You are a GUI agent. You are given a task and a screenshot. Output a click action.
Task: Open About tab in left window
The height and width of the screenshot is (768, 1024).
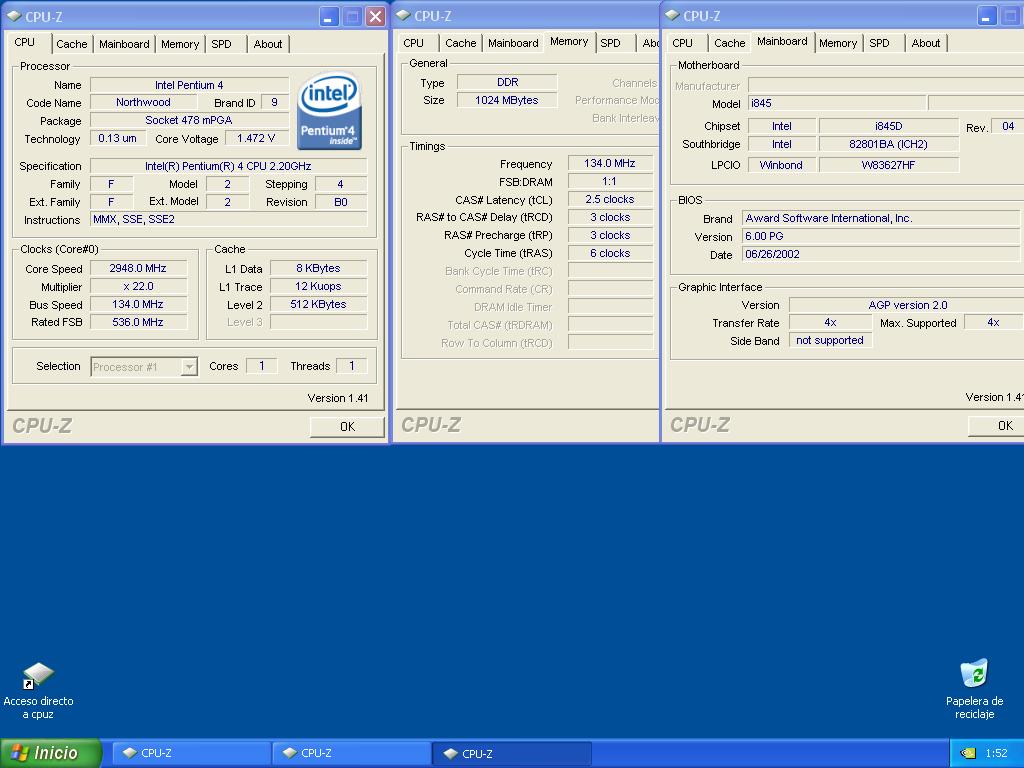click(x=268, y=44)
